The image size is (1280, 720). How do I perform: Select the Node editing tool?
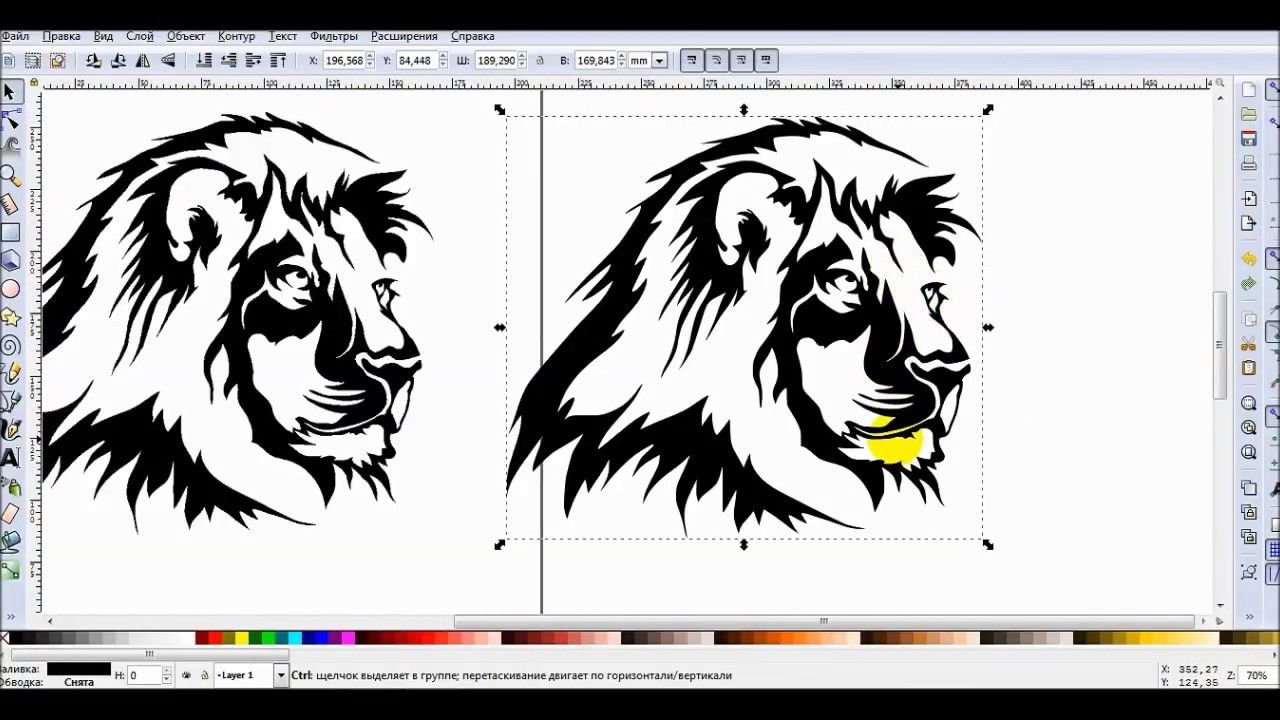pos(10,119)
